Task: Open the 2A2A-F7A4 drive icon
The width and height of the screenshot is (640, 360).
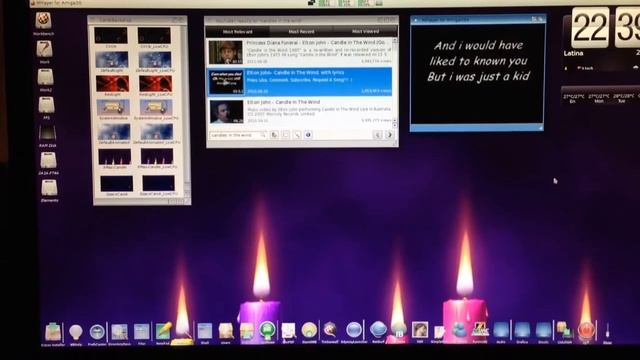Action: tap(48, 161)
